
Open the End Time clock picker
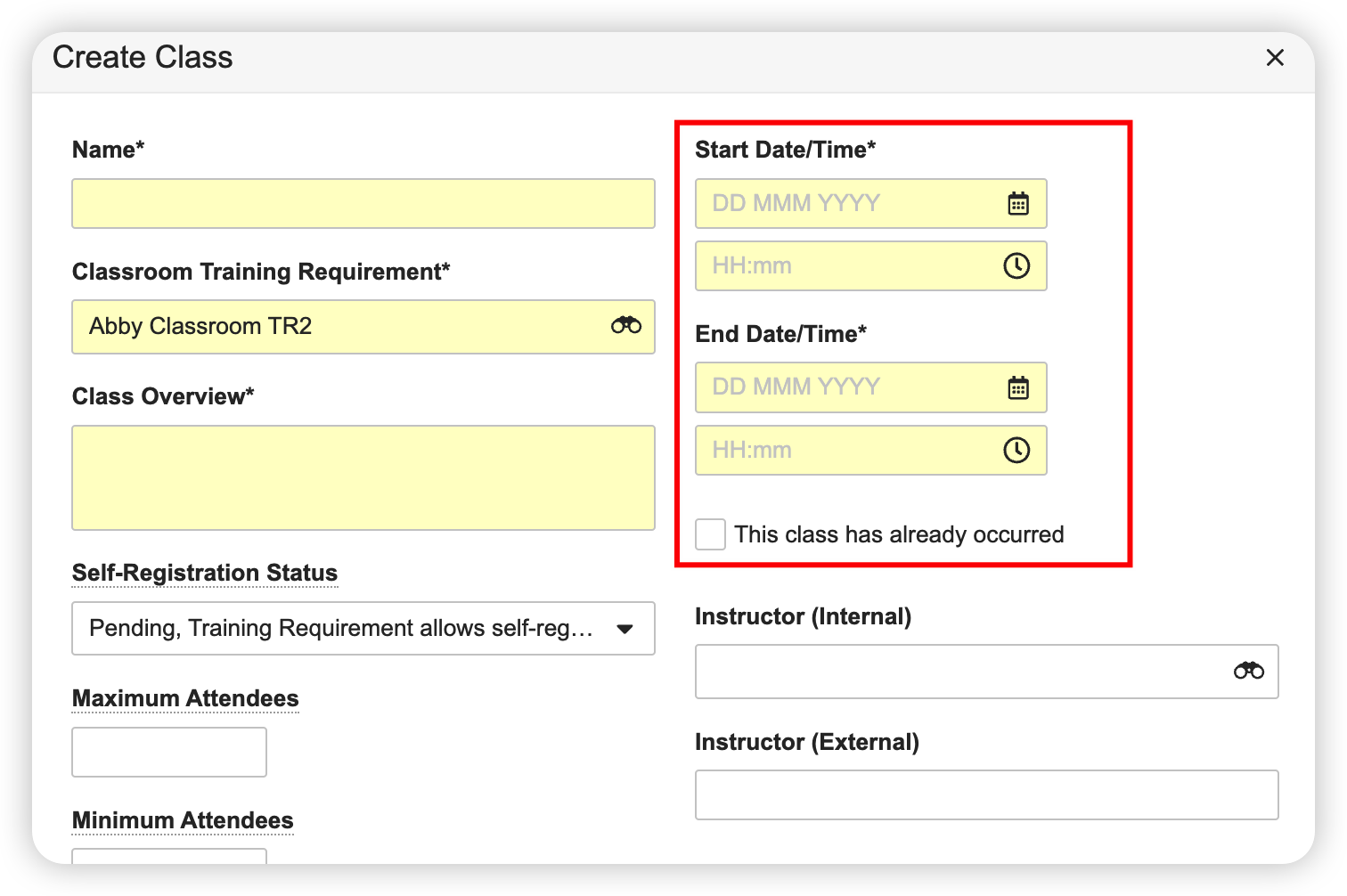tap(1016, 451)
